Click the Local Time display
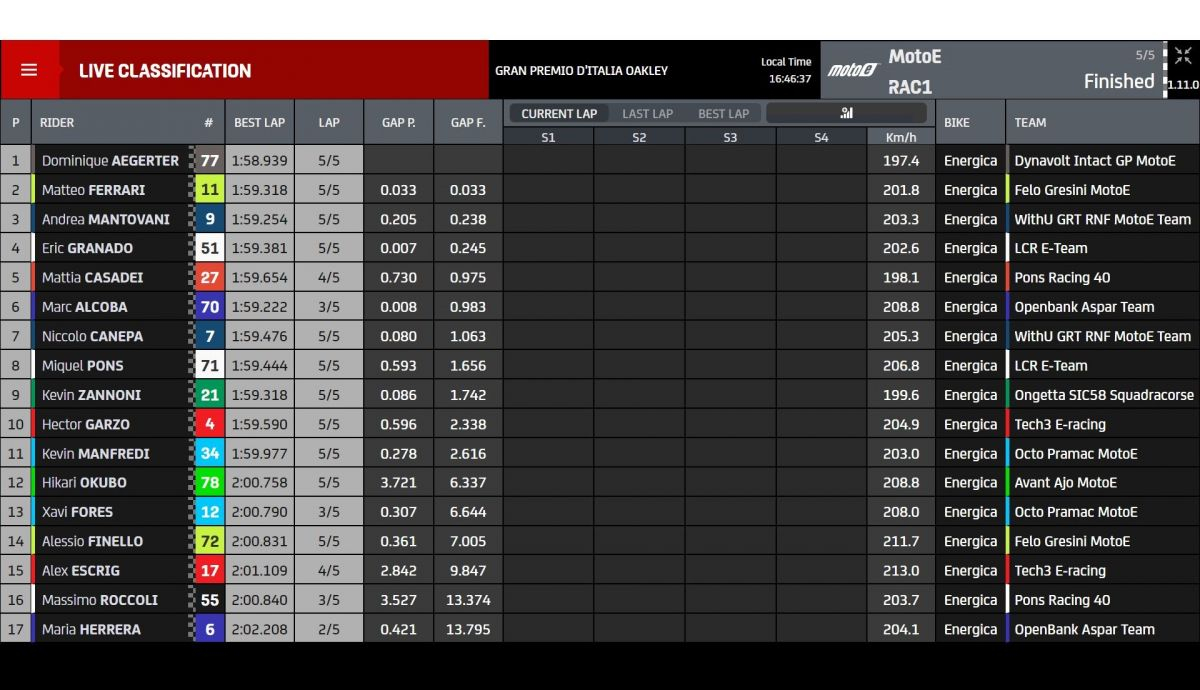The image size is (1200, 690). click(x=786, y=70)
